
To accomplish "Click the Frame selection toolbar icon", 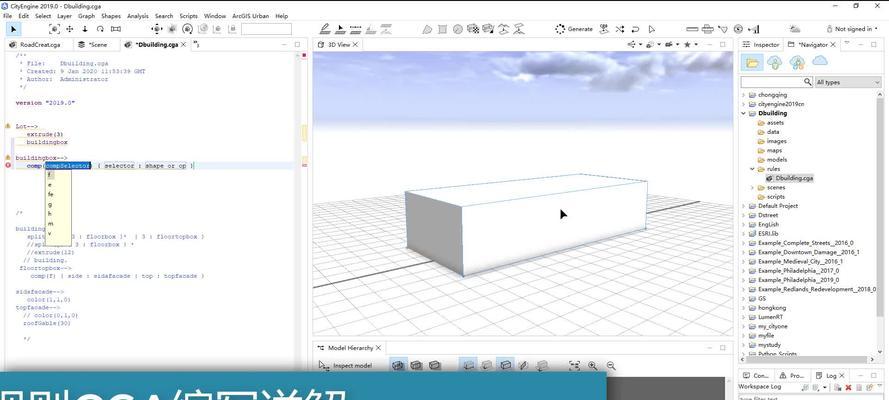I will (54, 29).
